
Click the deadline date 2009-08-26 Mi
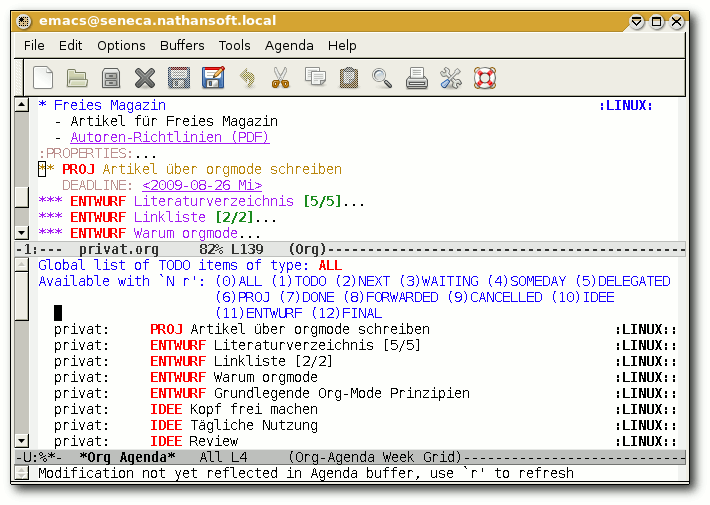tap(202, 185)
